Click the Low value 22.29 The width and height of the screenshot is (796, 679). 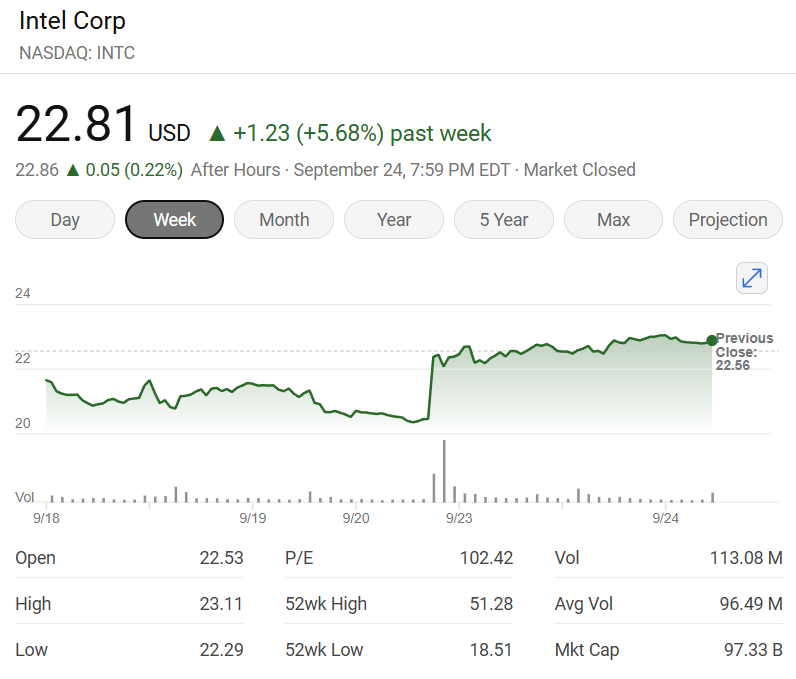[221, 650]
